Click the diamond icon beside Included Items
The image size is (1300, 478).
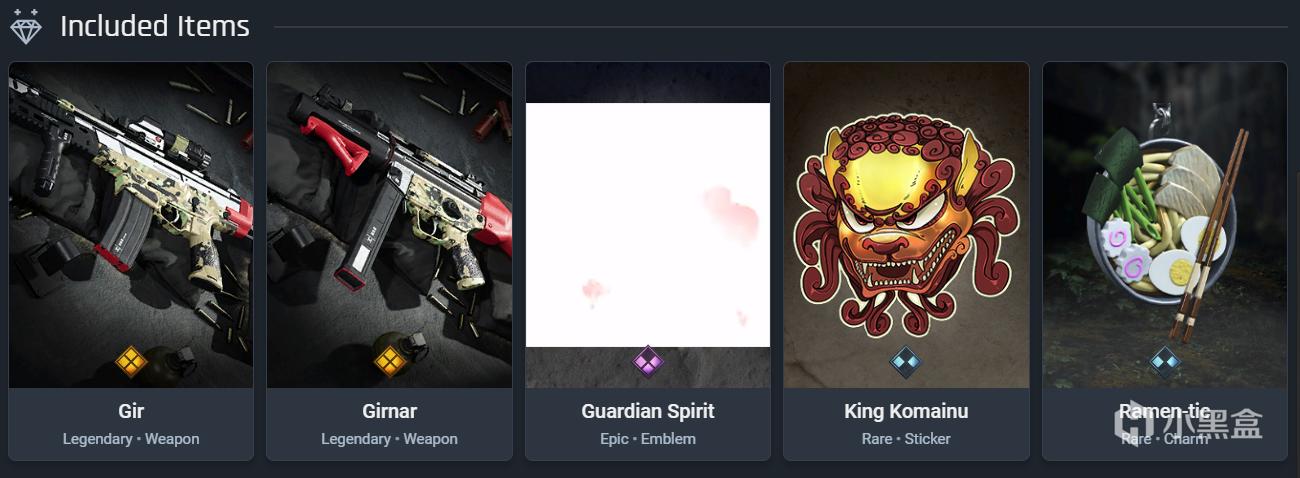[26, 26]
